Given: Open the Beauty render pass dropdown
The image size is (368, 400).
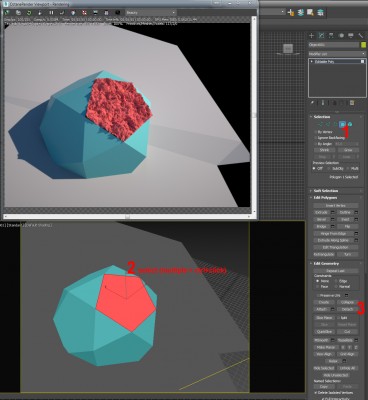Looking at the screenshot, I should click(x=151, y=13).
